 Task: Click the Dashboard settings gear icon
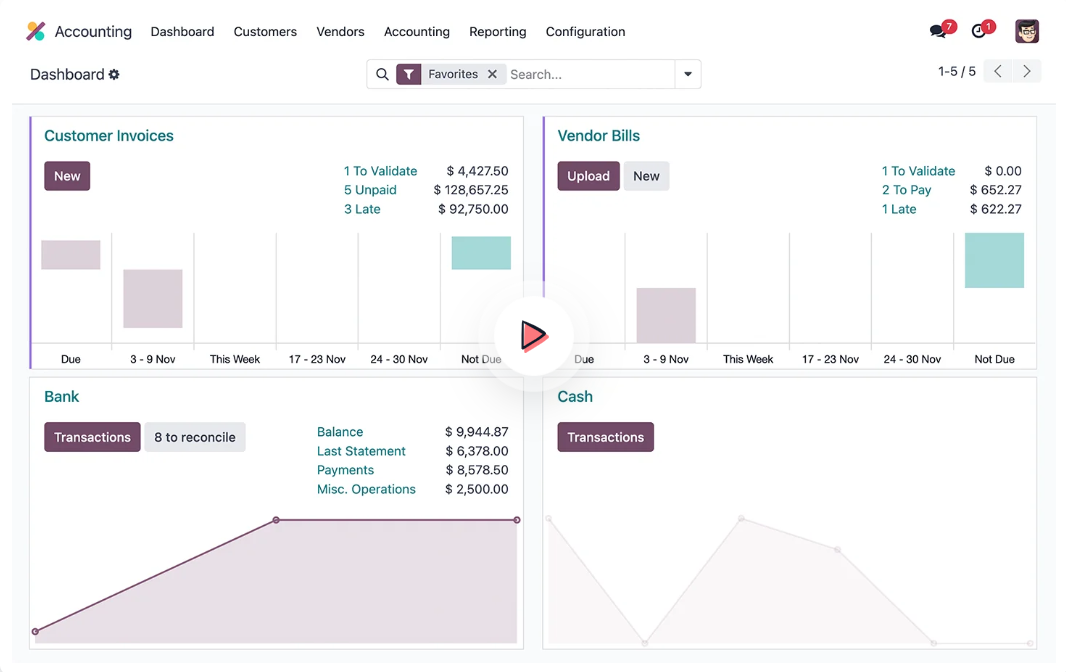(114, 75)
